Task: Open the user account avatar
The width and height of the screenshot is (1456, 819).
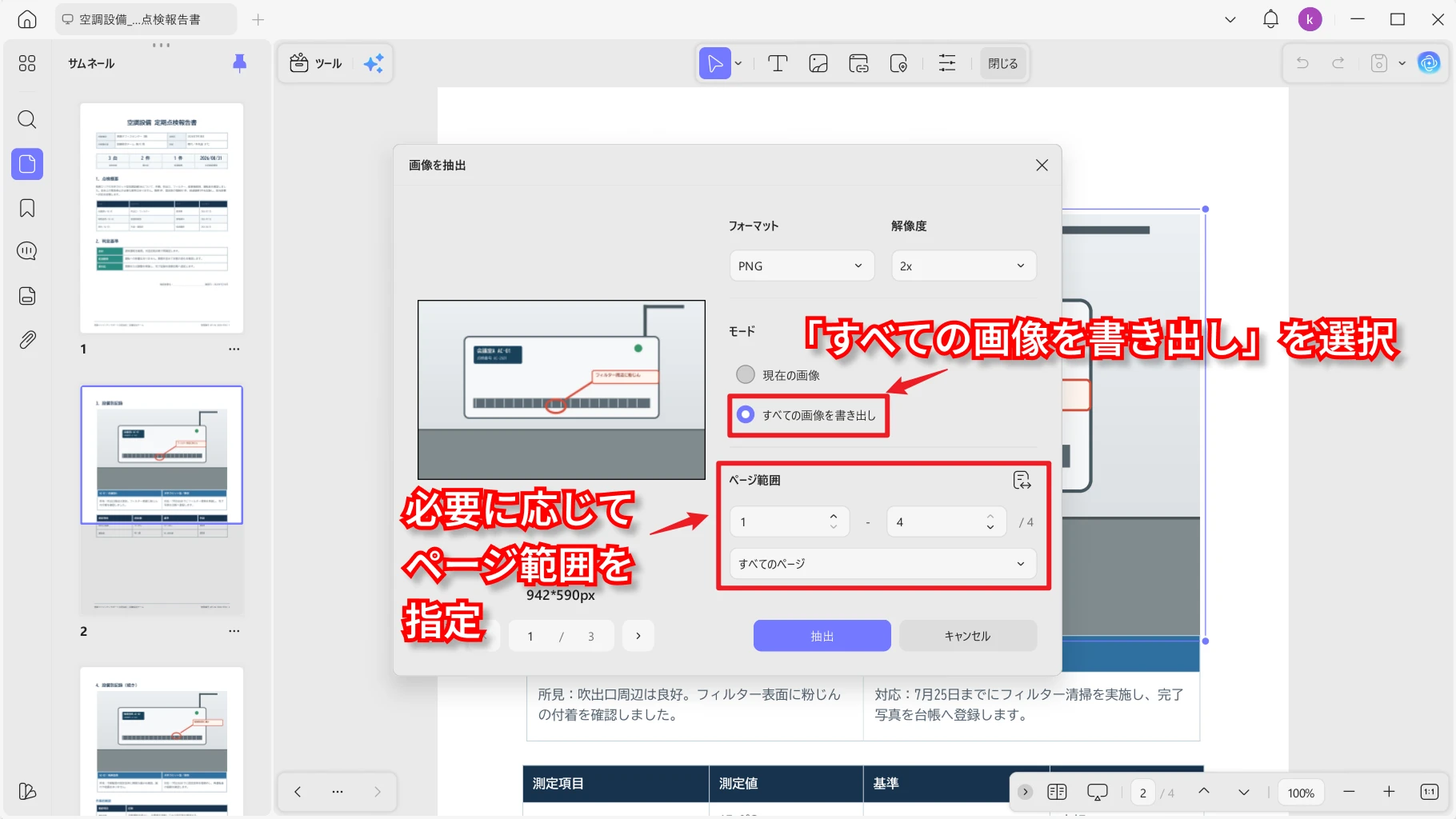Action: 1310,19
